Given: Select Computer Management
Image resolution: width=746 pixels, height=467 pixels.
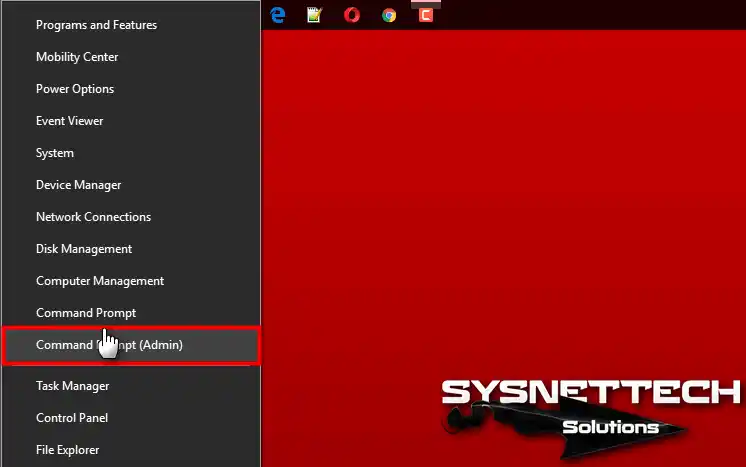Looking at the screenshot, I should pyautogui.click(x=131, y=281).
